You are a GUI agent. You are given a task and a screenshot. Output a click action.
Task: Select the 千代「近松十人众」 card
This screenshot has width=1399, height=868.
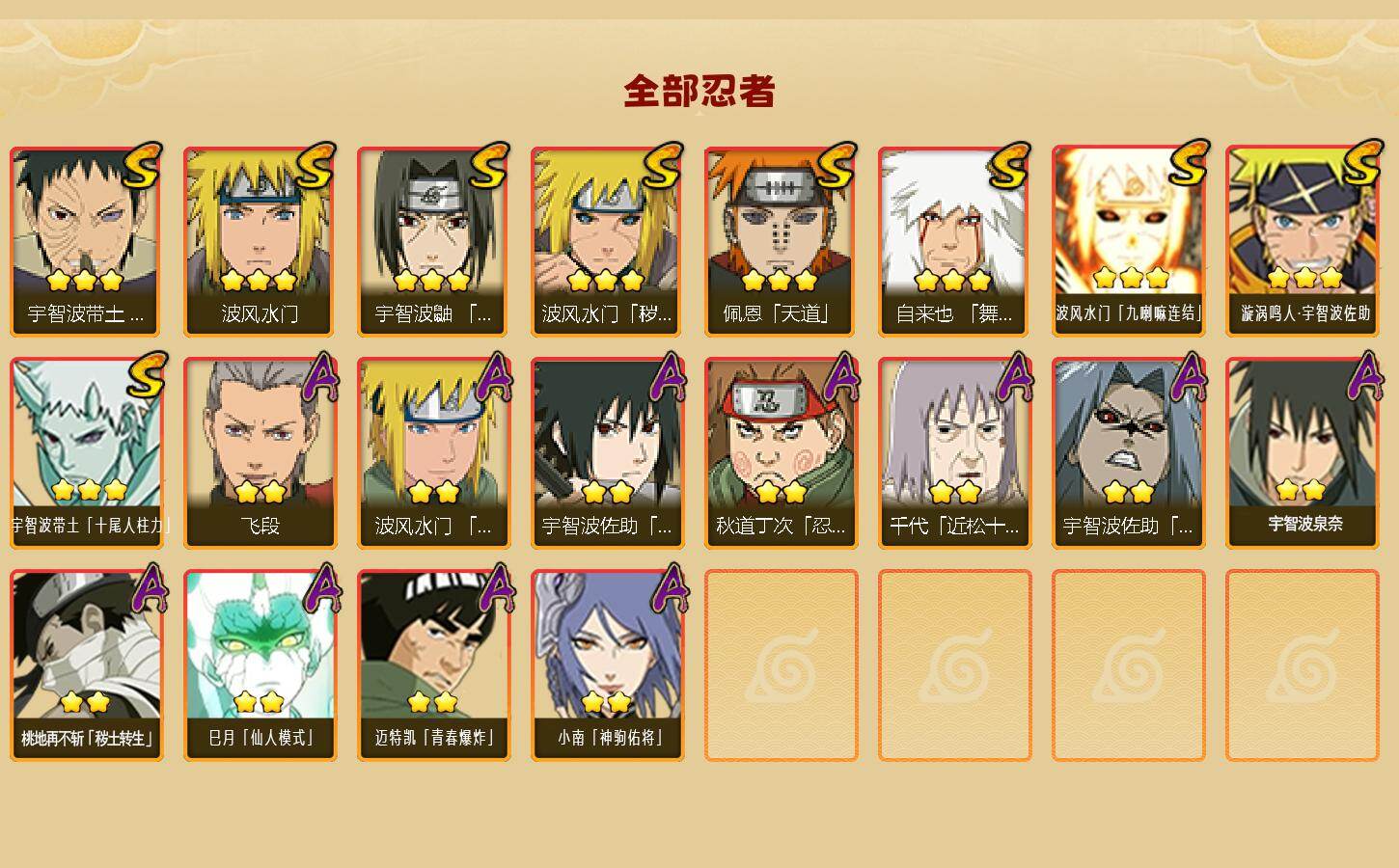(955, 453)
